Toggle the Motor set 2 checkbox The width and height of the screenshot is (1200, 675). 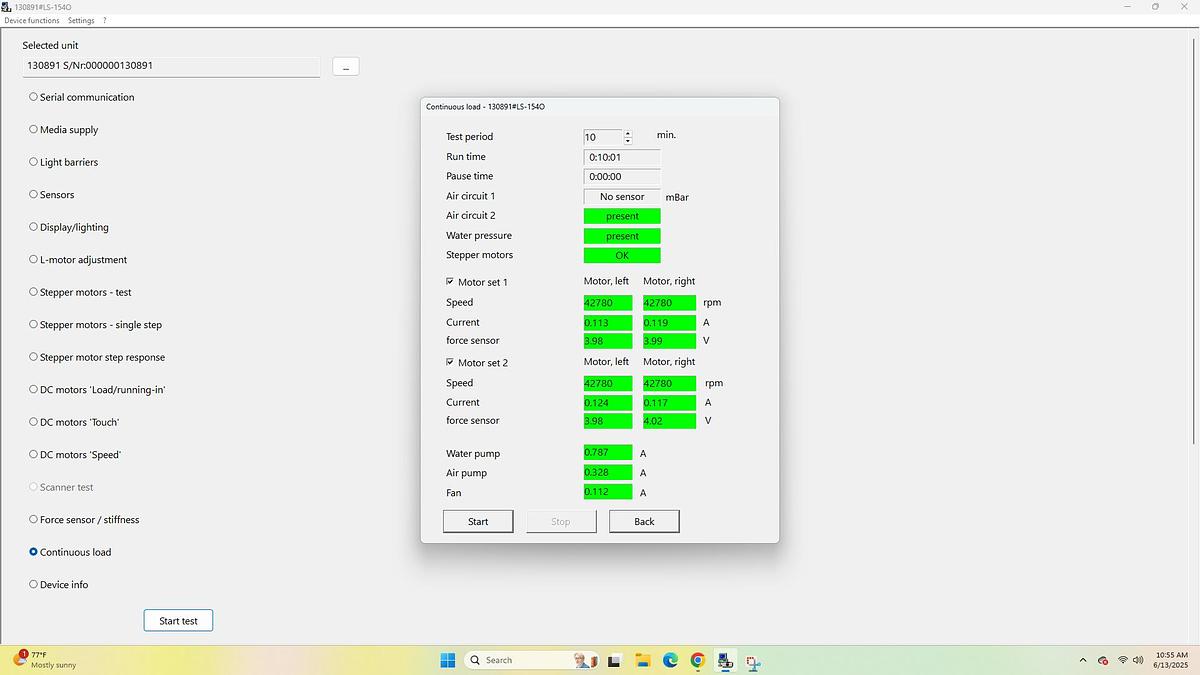click(450, 362)
